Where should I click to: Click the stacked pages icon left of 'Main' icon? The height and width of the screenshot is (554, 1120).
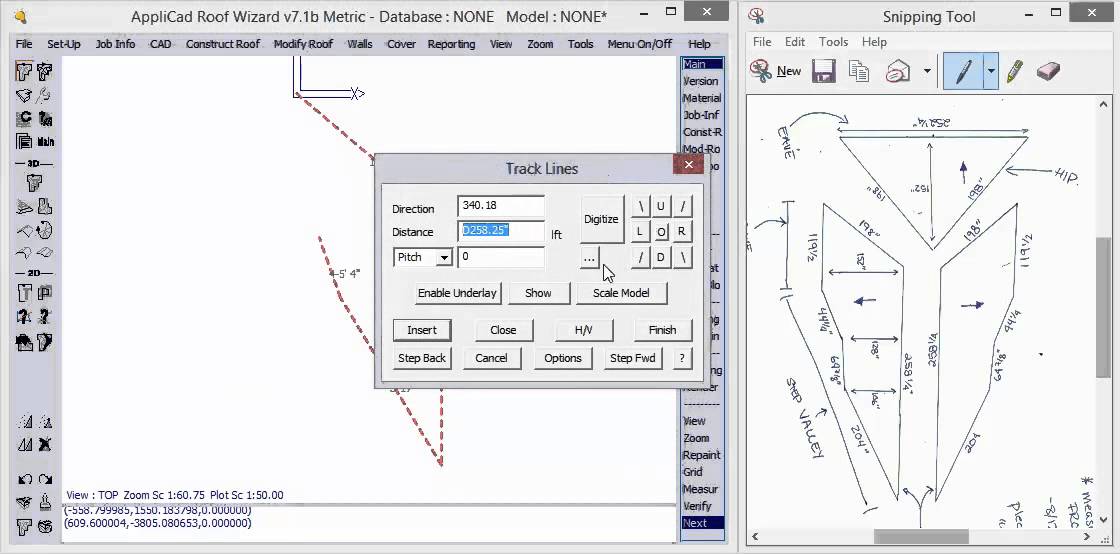pos(24,141)
